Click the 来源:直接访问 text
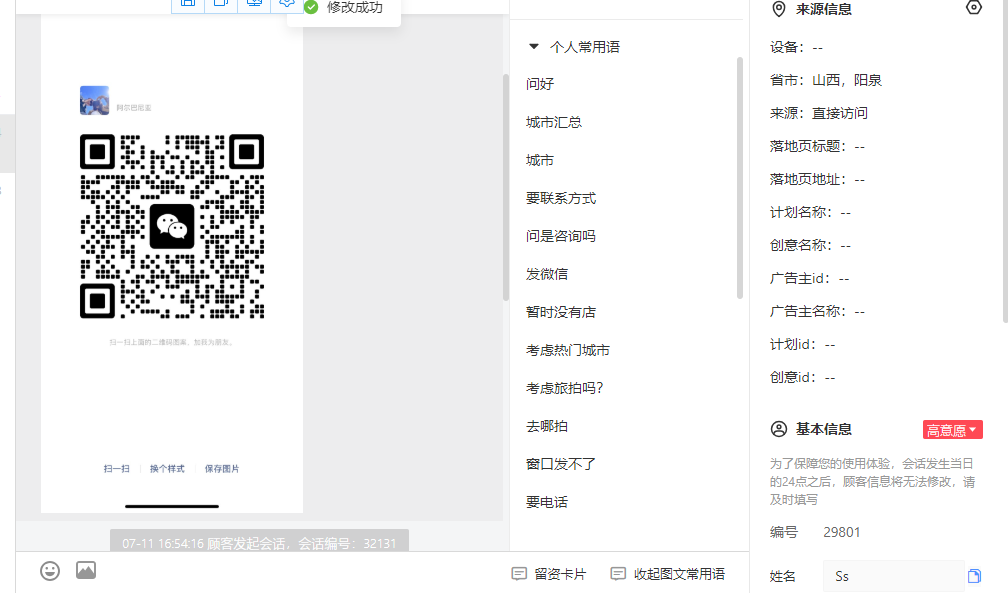The height and width of the screenshot is (593, 1008). pyautogui.click(x=819, y=113)
